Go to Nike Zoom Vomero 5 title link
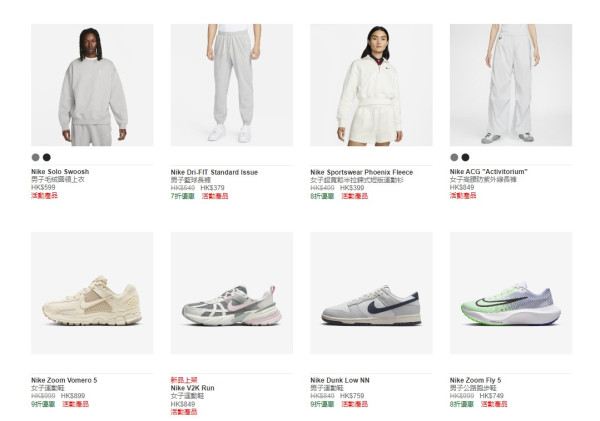Image resolution: width=600 pixels, height=421 pixels. click(x=64, y=380)
